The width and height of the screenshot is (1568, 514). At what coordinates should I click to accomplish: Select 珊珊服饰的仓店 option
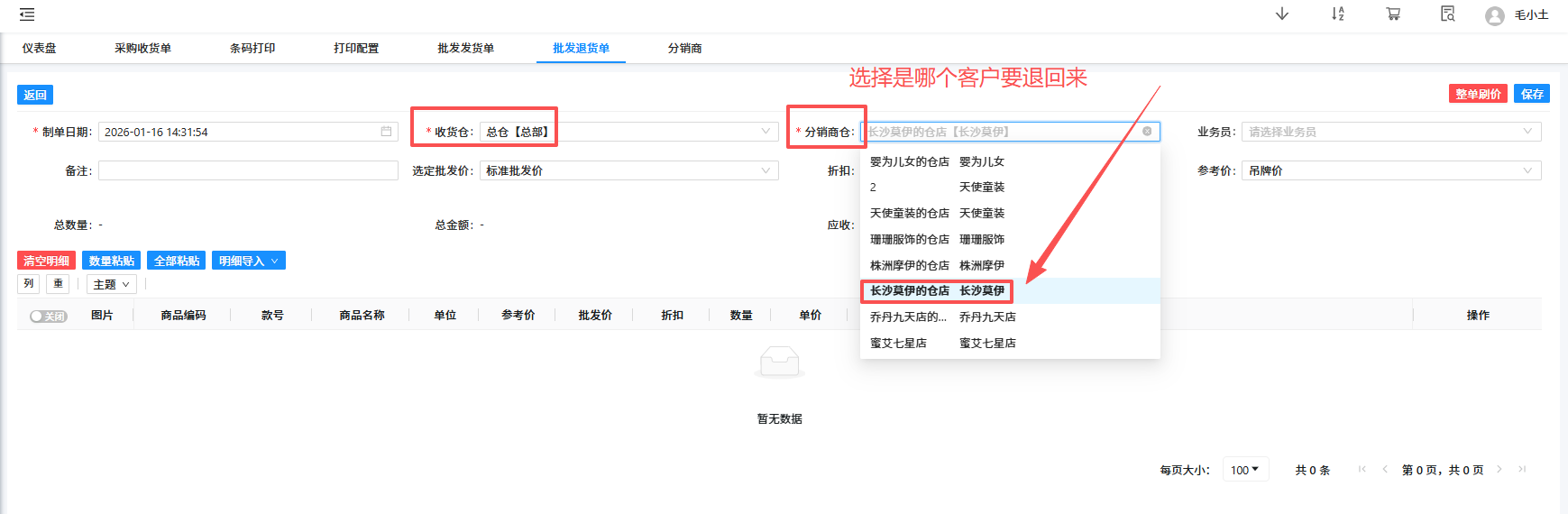click(x=1010, y=239)
